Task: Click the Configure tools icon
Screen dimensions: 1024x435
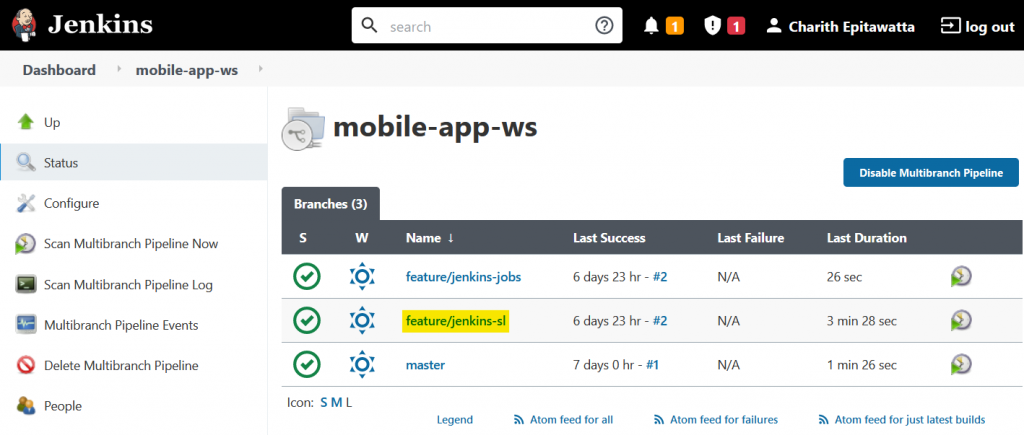Action: pyautogui.click(x=25, y=203)
